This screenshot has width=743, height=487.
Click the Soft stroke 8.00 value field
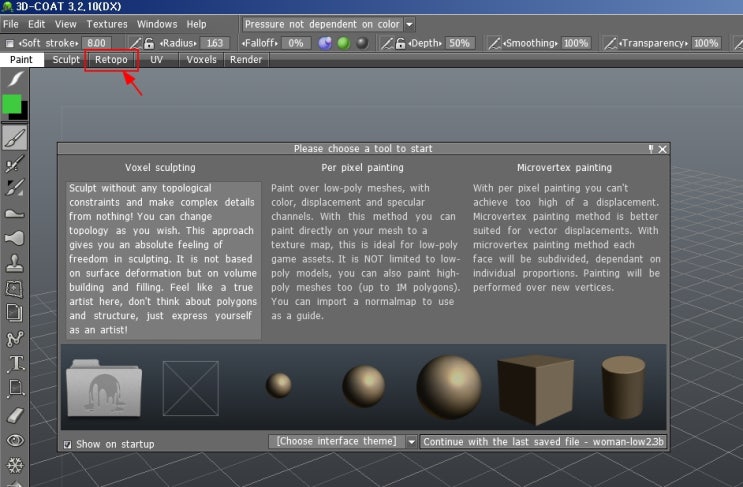(x=97, y=43)
